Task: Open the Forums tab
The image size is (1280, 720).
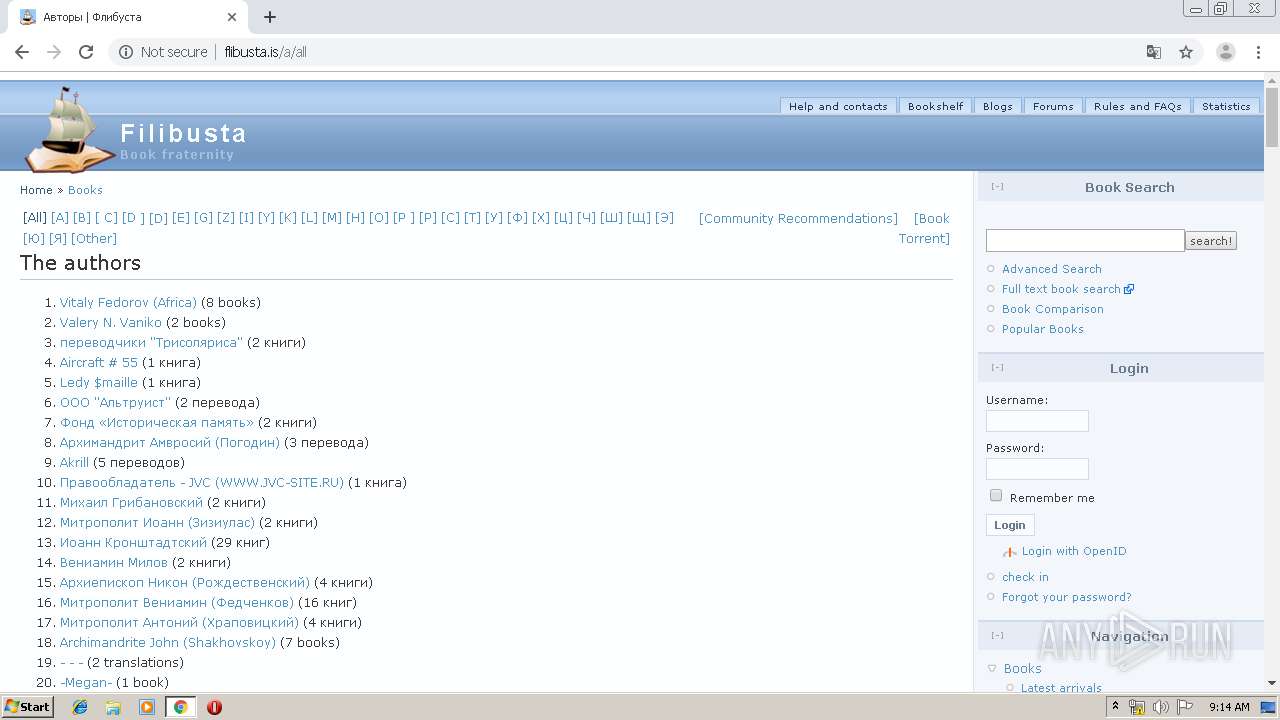Action: point(1053,106)
